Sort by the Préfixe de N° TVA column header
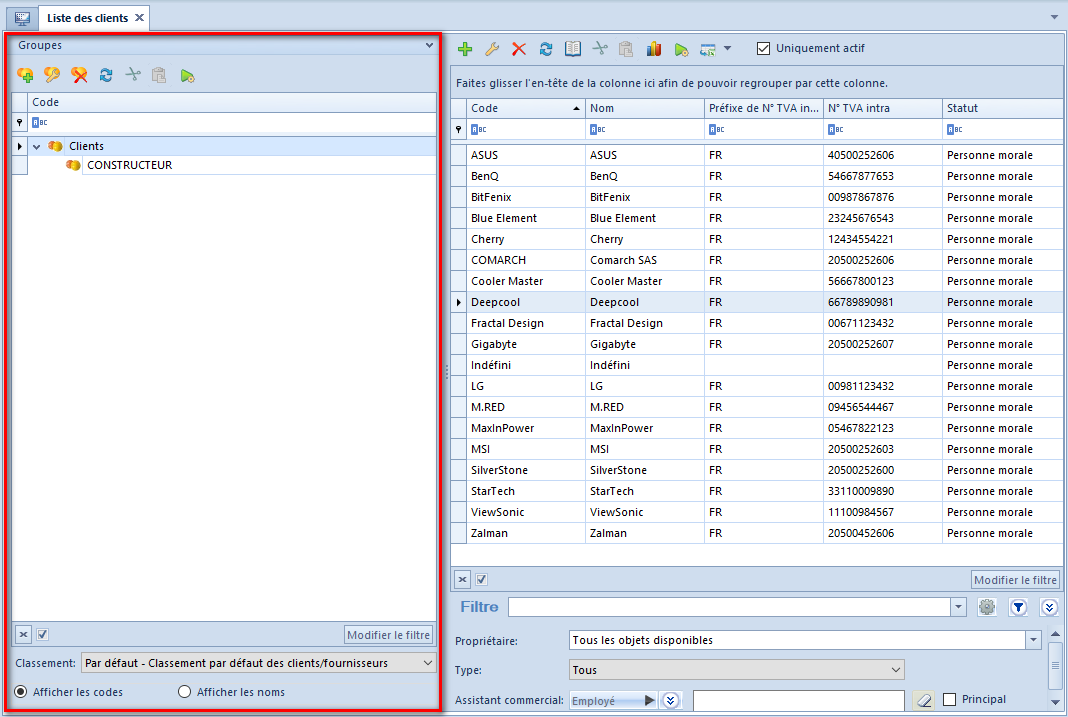 pos(764,108)
